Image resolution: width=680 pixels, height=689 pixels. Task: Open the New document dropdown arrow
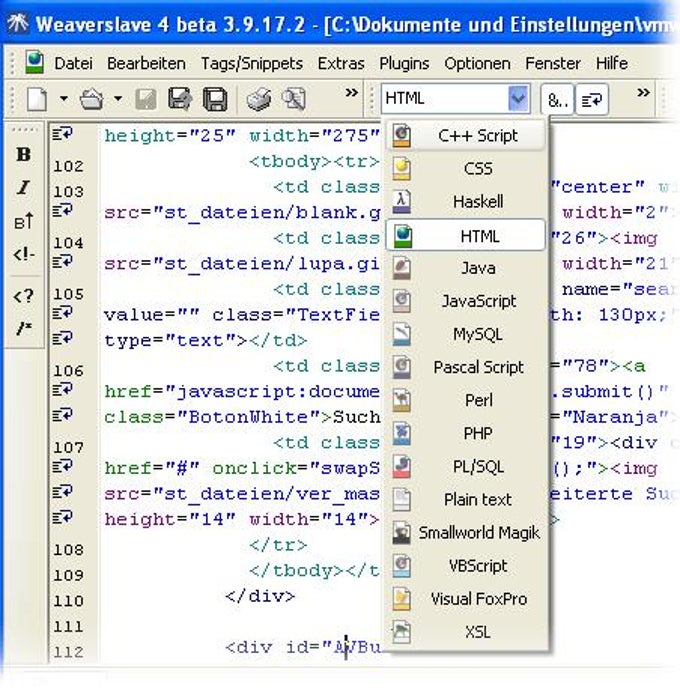coord(64,98)
